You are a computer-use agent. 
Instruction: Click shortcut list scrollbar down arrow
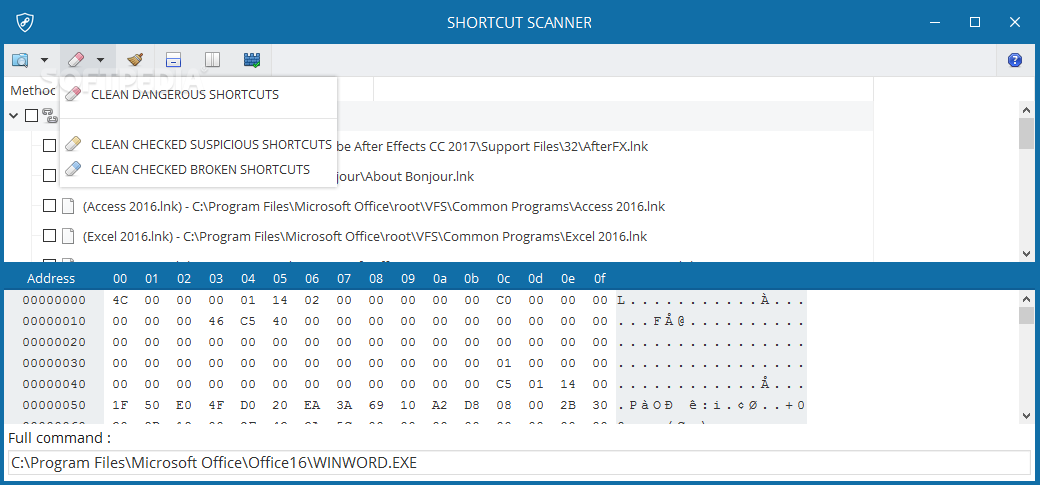[x=1026, y=253]
